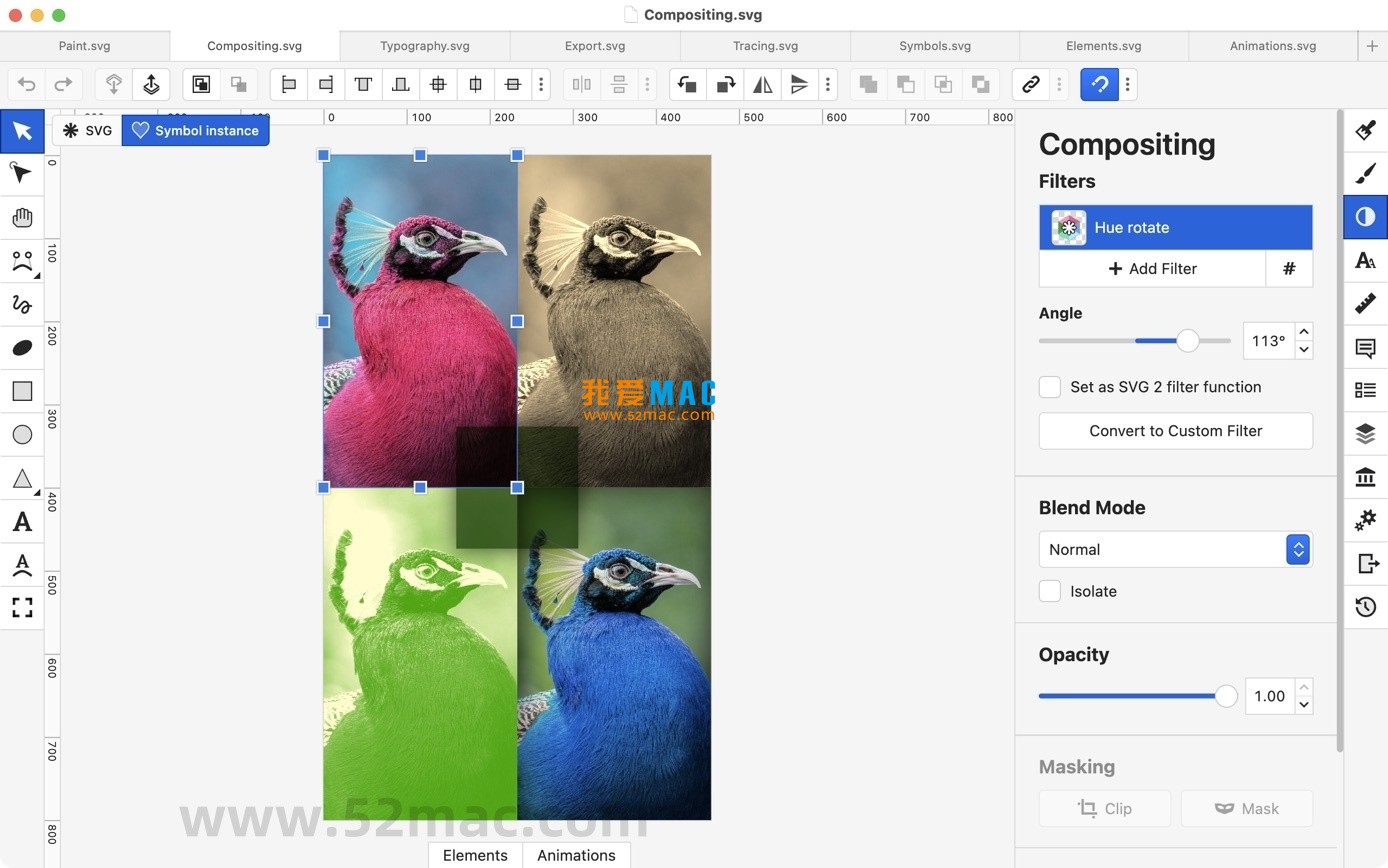Open the History clock panel

pyautogui.click(x=1366, y=607)
